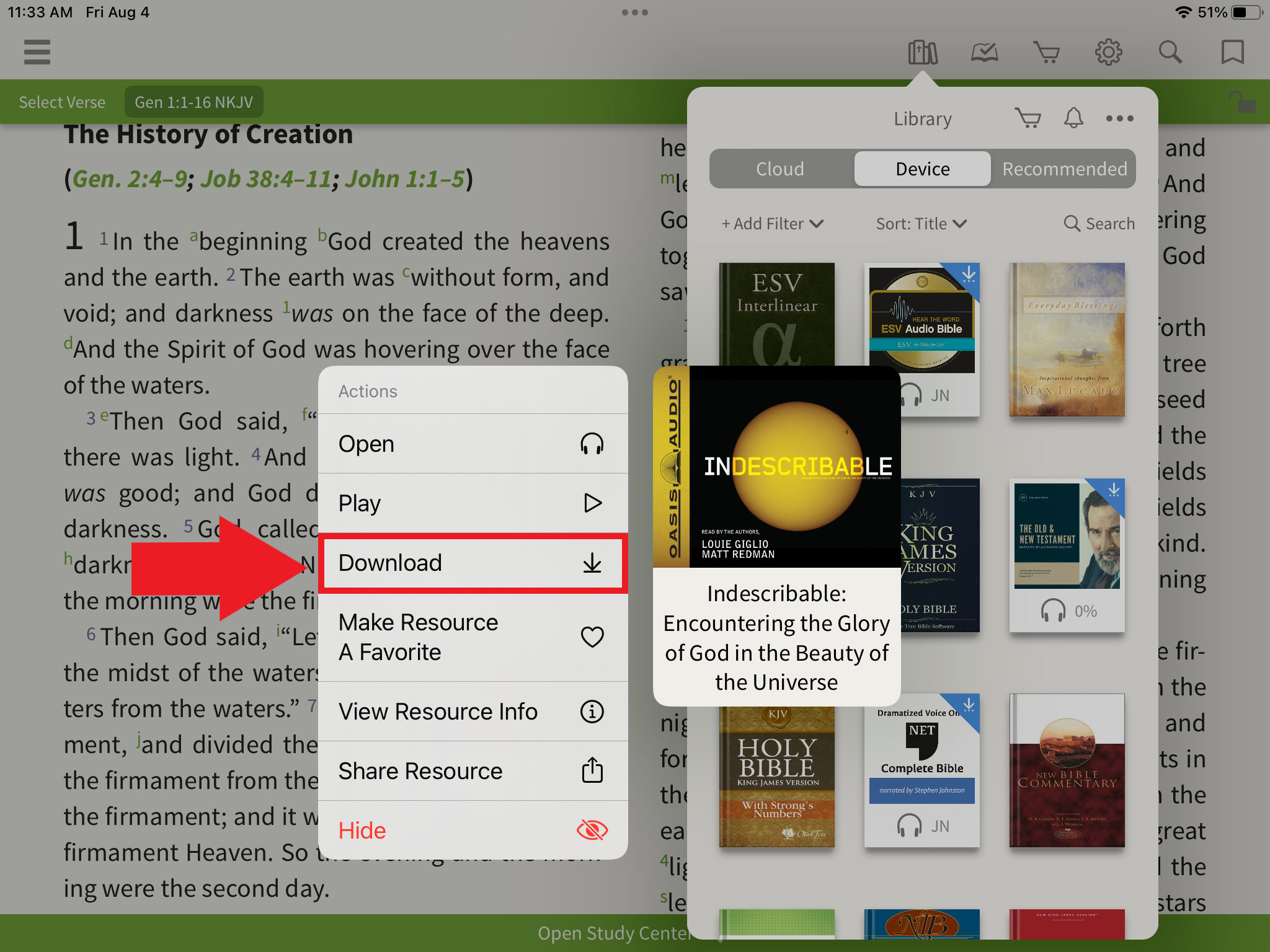Viewport: 1270px width, 952px height.
Task: Select the ESV Interlinear book cover
Action: tap(776, 315)
